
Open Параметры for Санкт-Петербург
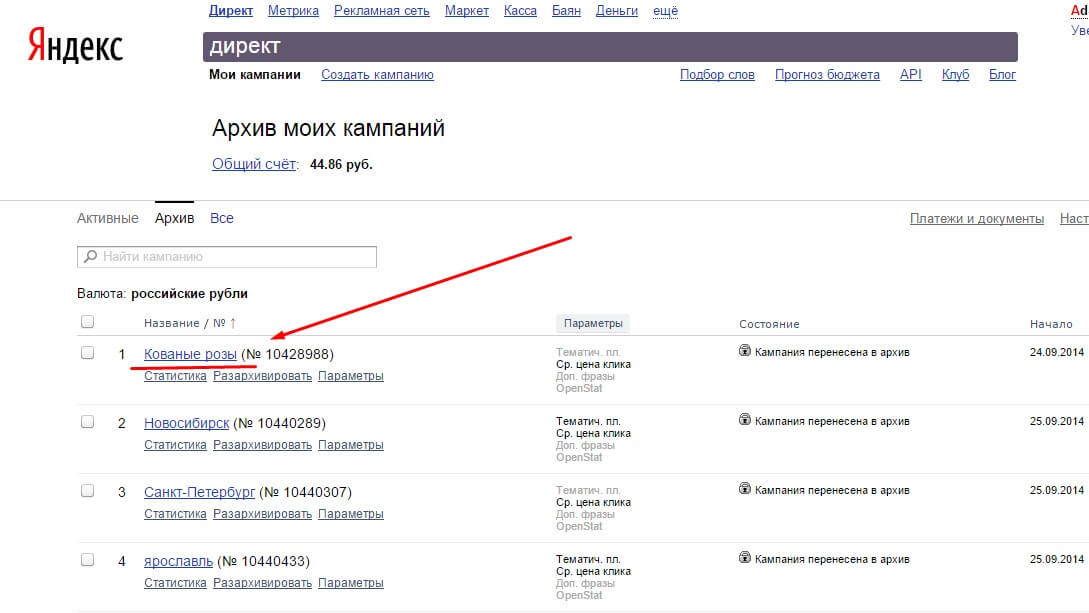click(x=351, y=514)
